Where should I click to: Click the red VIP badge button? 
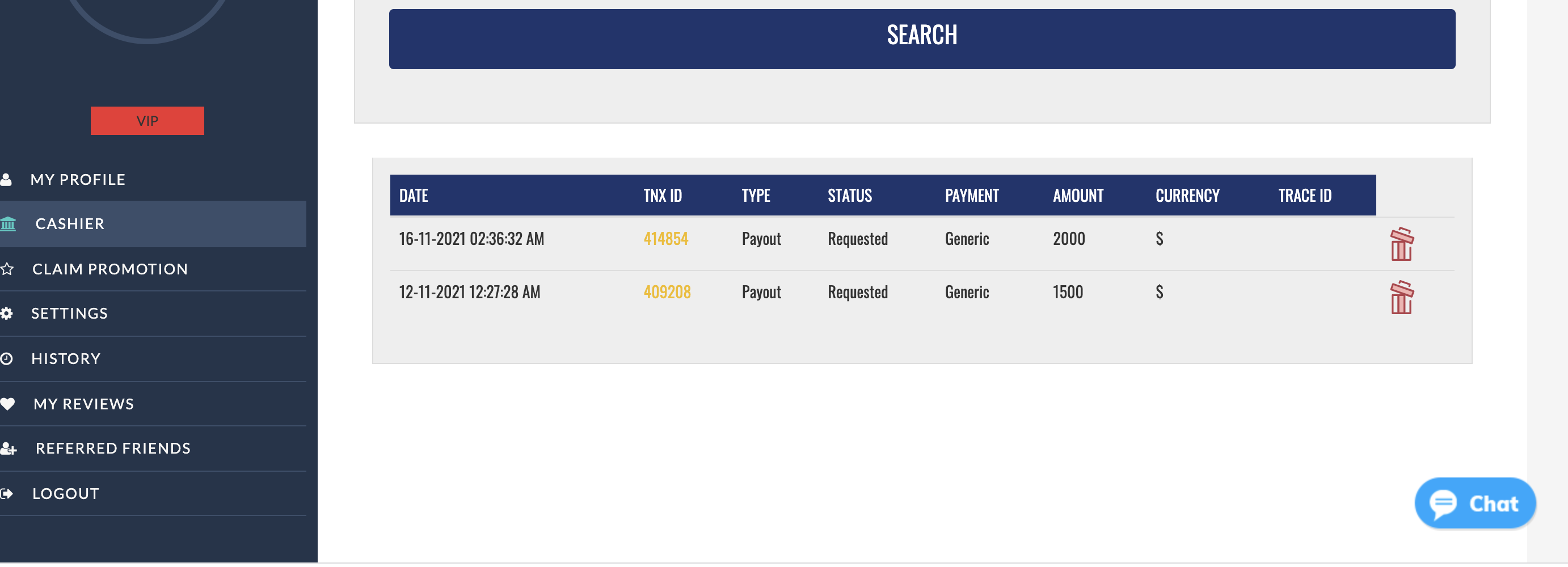[x=147, y=121]
